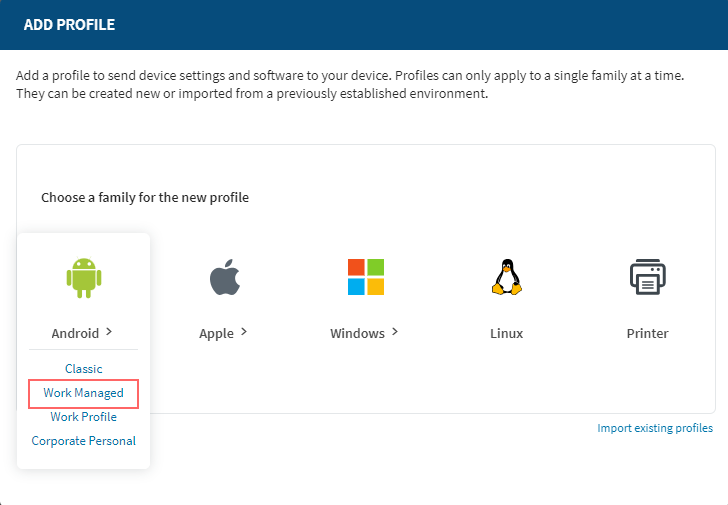Click 'Choose a family for the new profile' heading
The image size is (728, 505).
145,198
